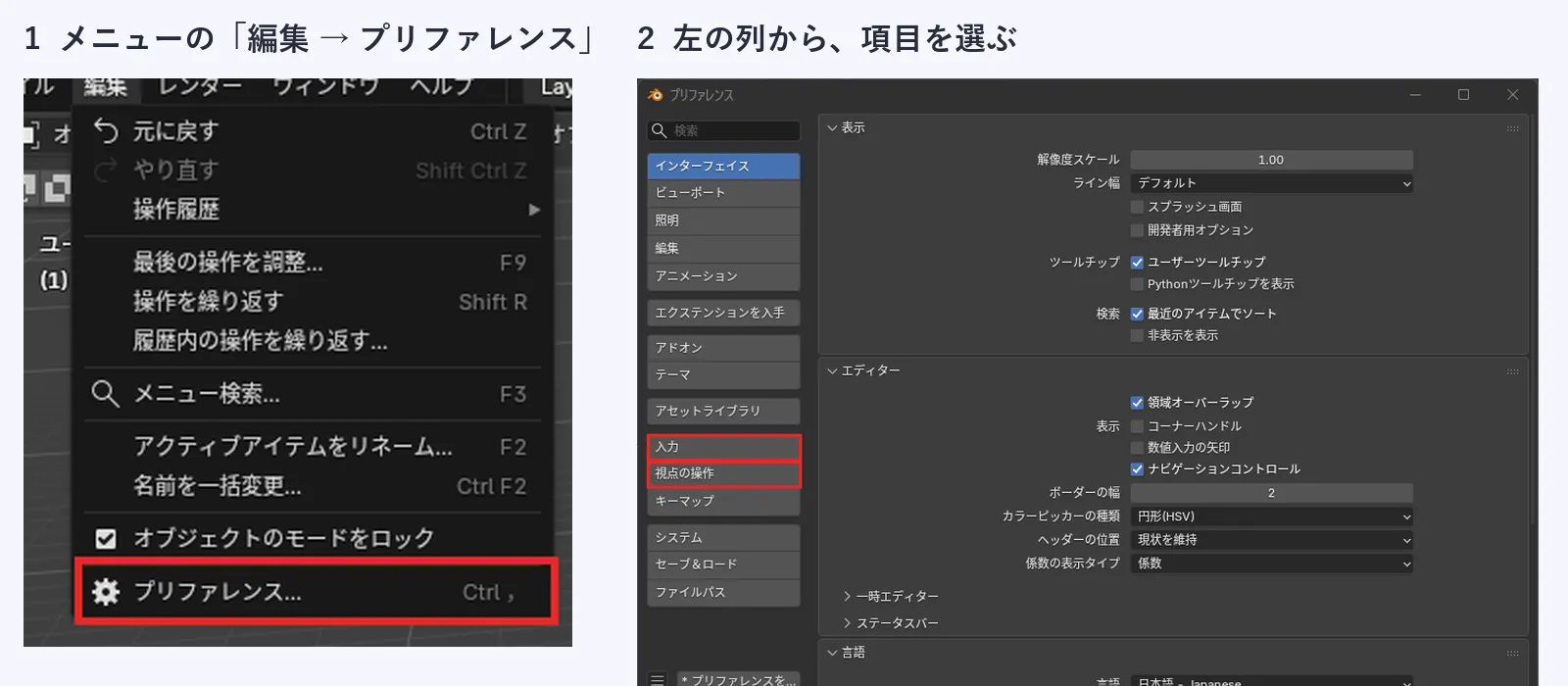Open the ライン幅 dropdown set to デフォルト

tap(1271, 183)
